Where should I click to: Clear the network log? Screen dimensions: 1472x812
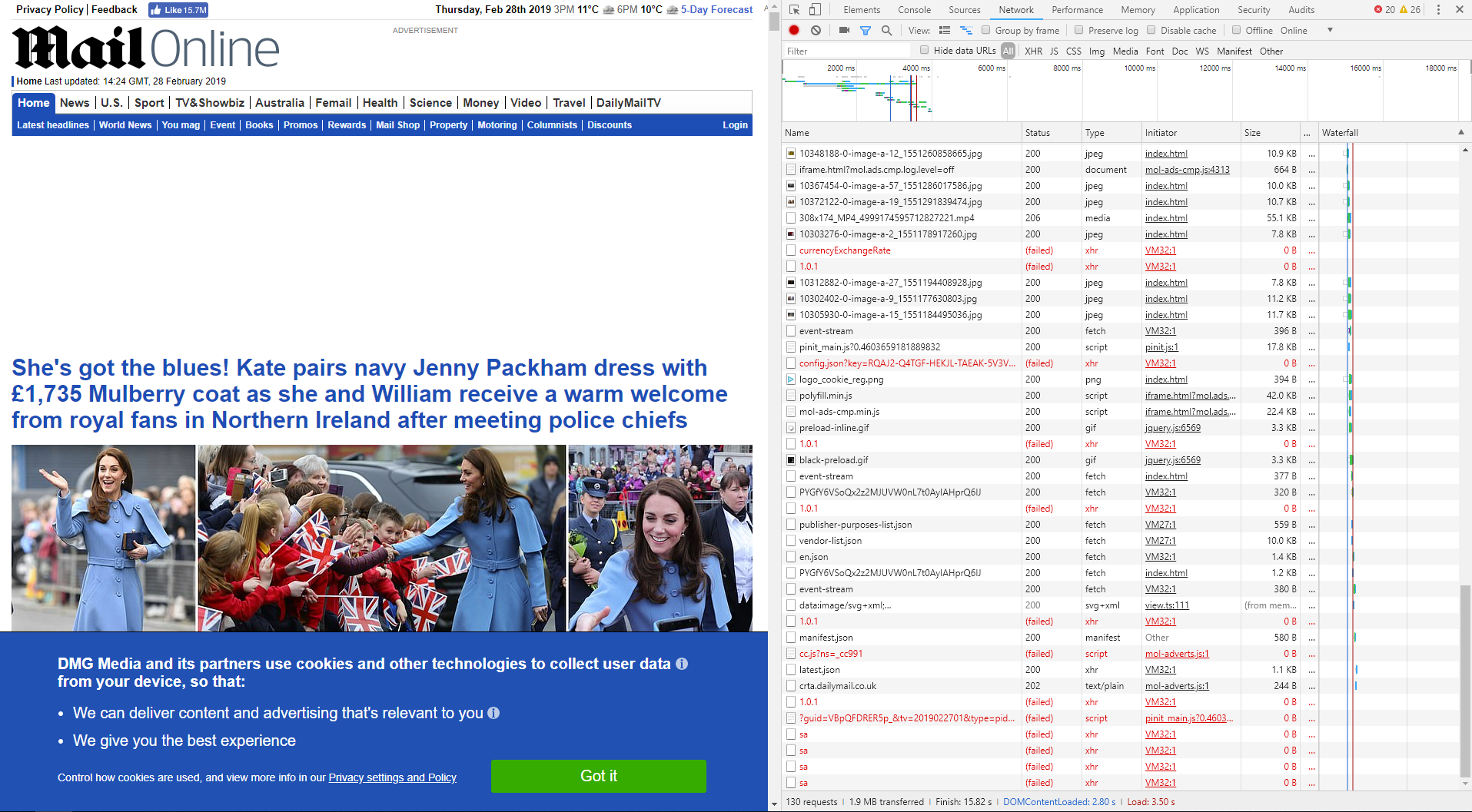816,31
